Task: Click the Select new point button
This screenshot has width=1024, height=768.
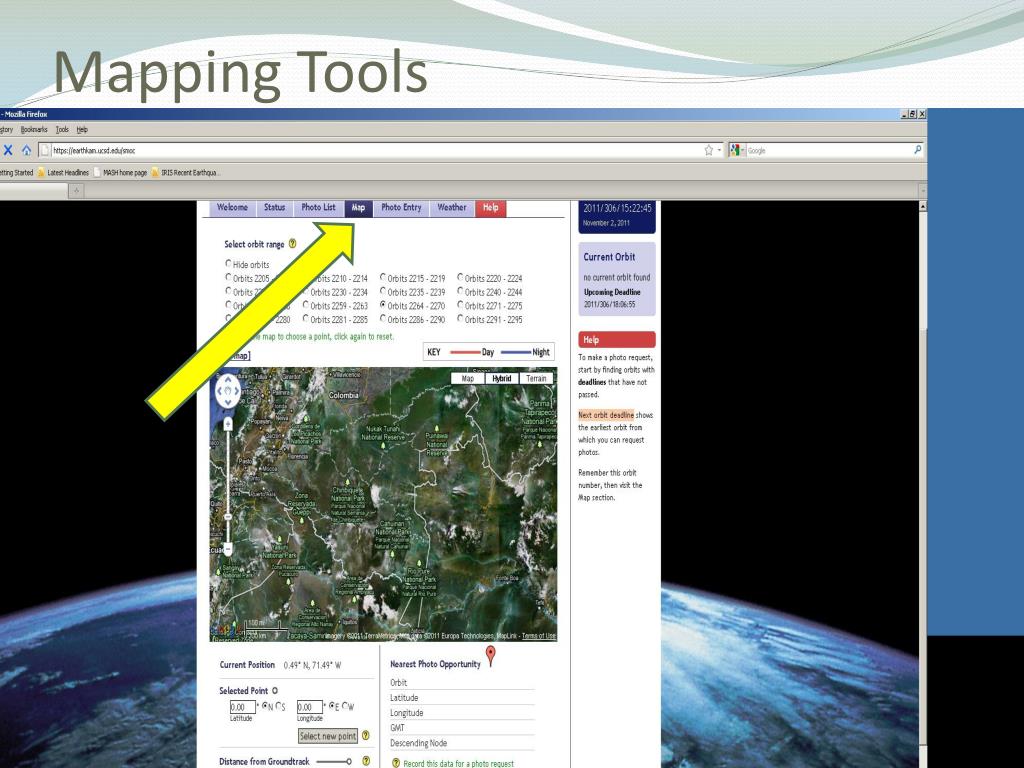Action: (328, 736)
